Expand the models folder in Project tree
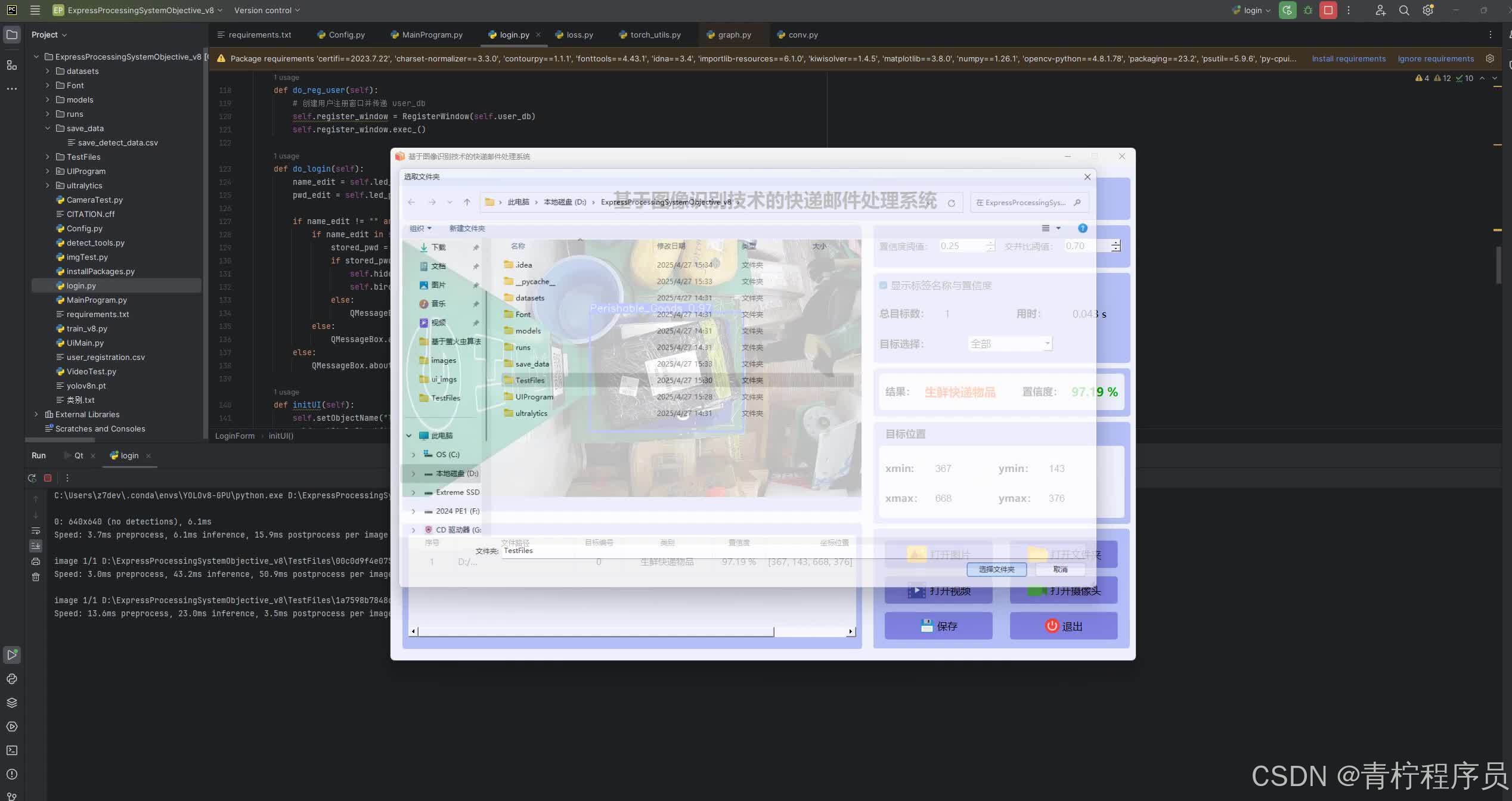This screenshot has width=1512, height=801. [x=48, y=100]
